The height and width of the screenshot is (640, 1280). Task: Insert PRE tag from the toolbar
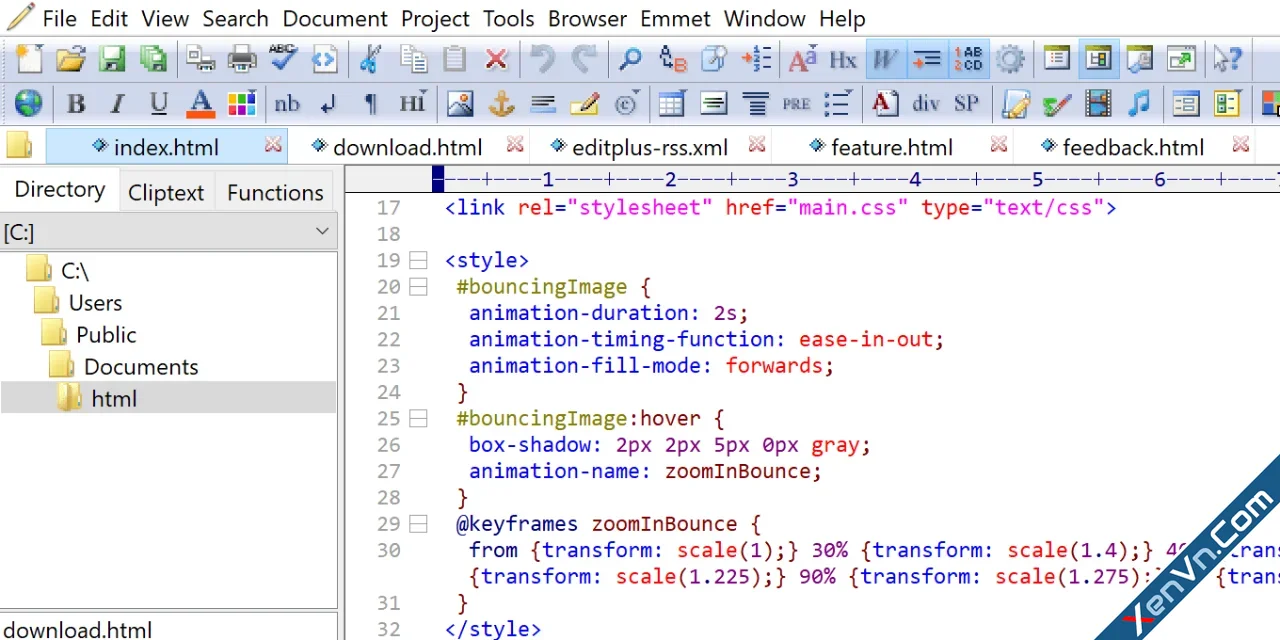tap(797, 103)
